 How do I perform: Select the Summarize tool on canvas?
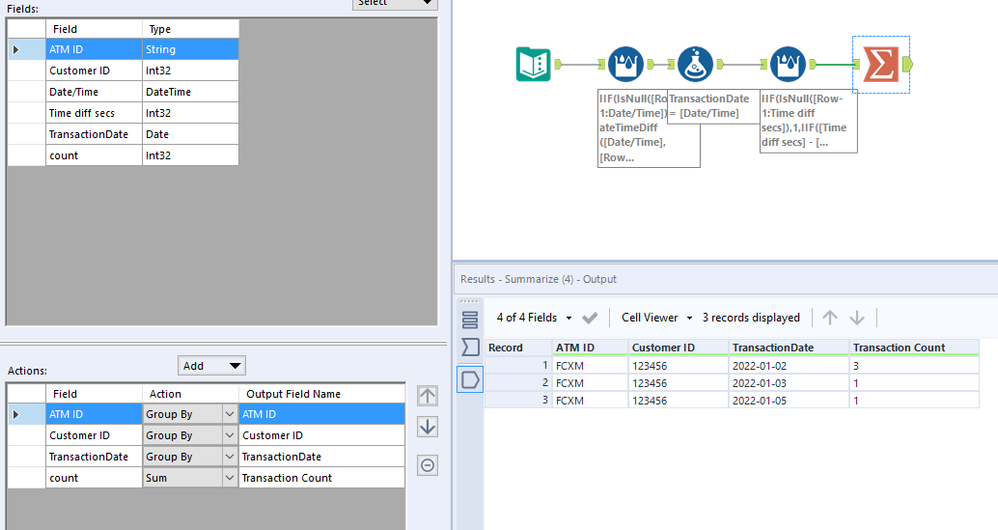[881, 64]
